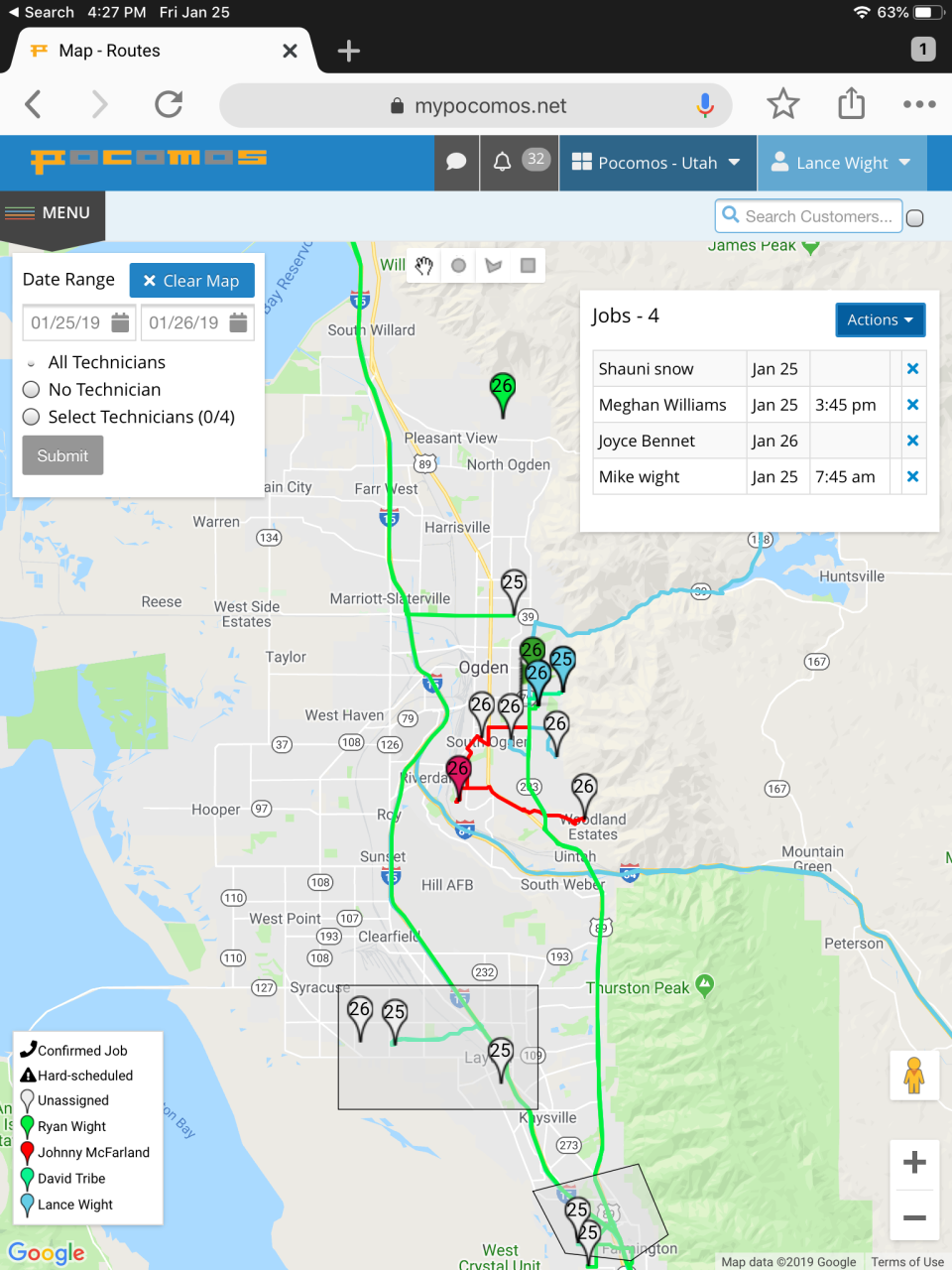The height and width of the screenshot is (1270, 952).
Task: Click Johnny McFarland red legend pin
Action: point(28,1153)
